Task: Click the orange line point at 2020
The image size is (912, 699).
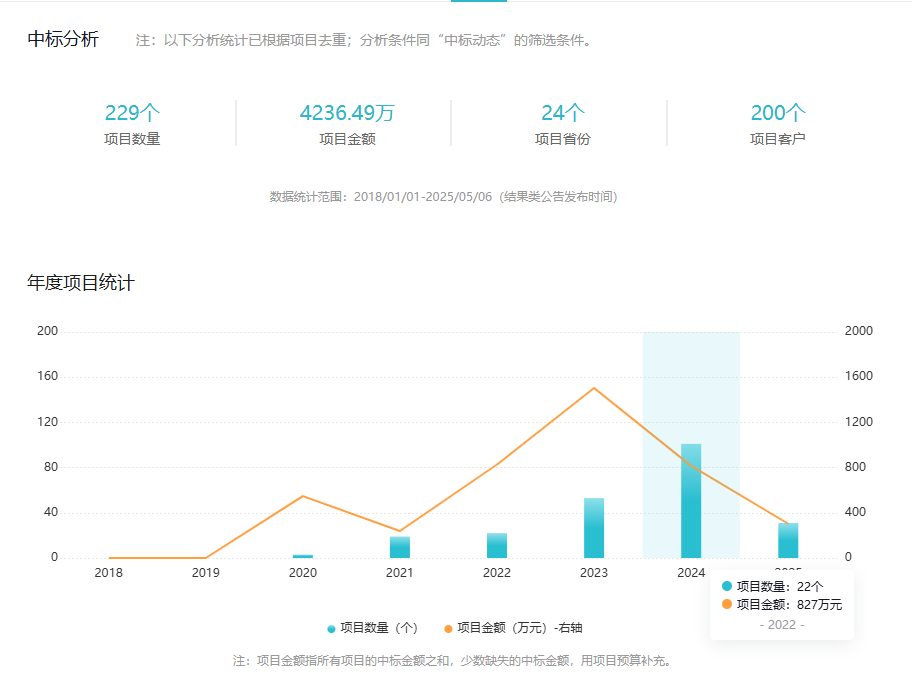Action: (x=302, y=496)
